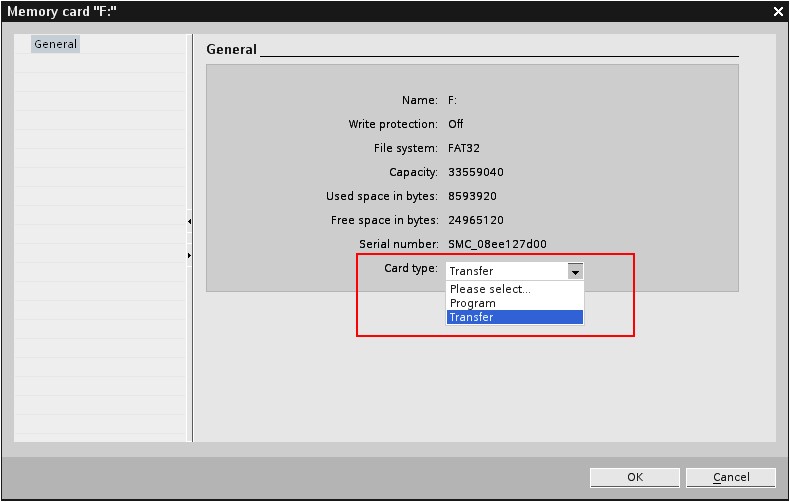Image resolution: width=790 pixels, height=502 pixels.
Task: Click the free space value 24965120
Action: pyautogui.click(x=476, y=220)
